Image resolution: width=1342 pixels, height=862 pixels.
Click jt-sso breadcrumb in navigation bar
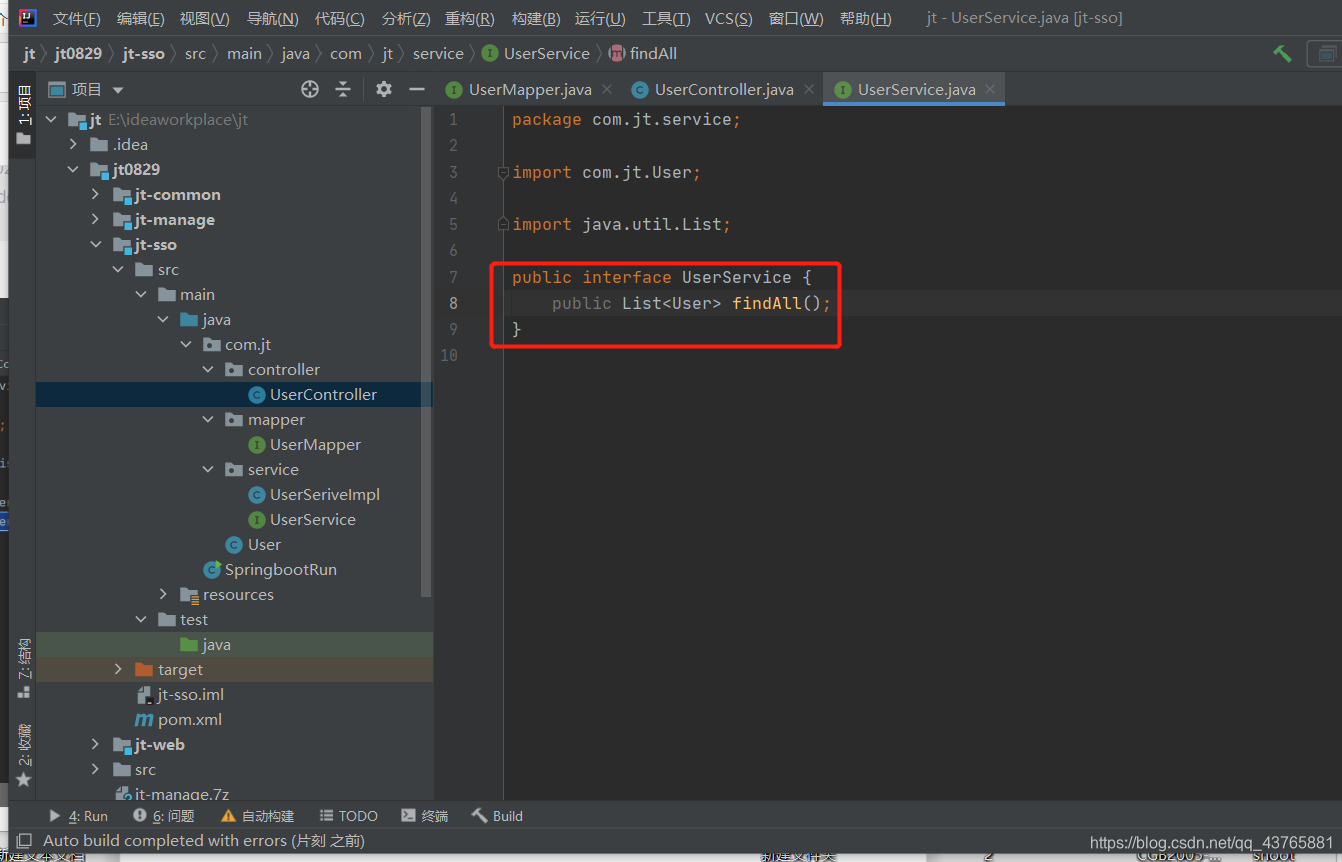(x=144, y=53)
